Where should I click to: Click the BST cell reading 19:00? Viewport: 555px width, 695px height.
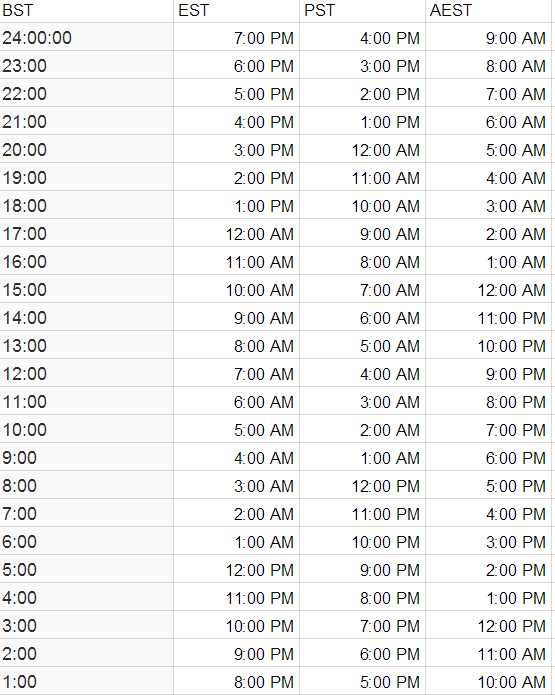tap(86, 177)
